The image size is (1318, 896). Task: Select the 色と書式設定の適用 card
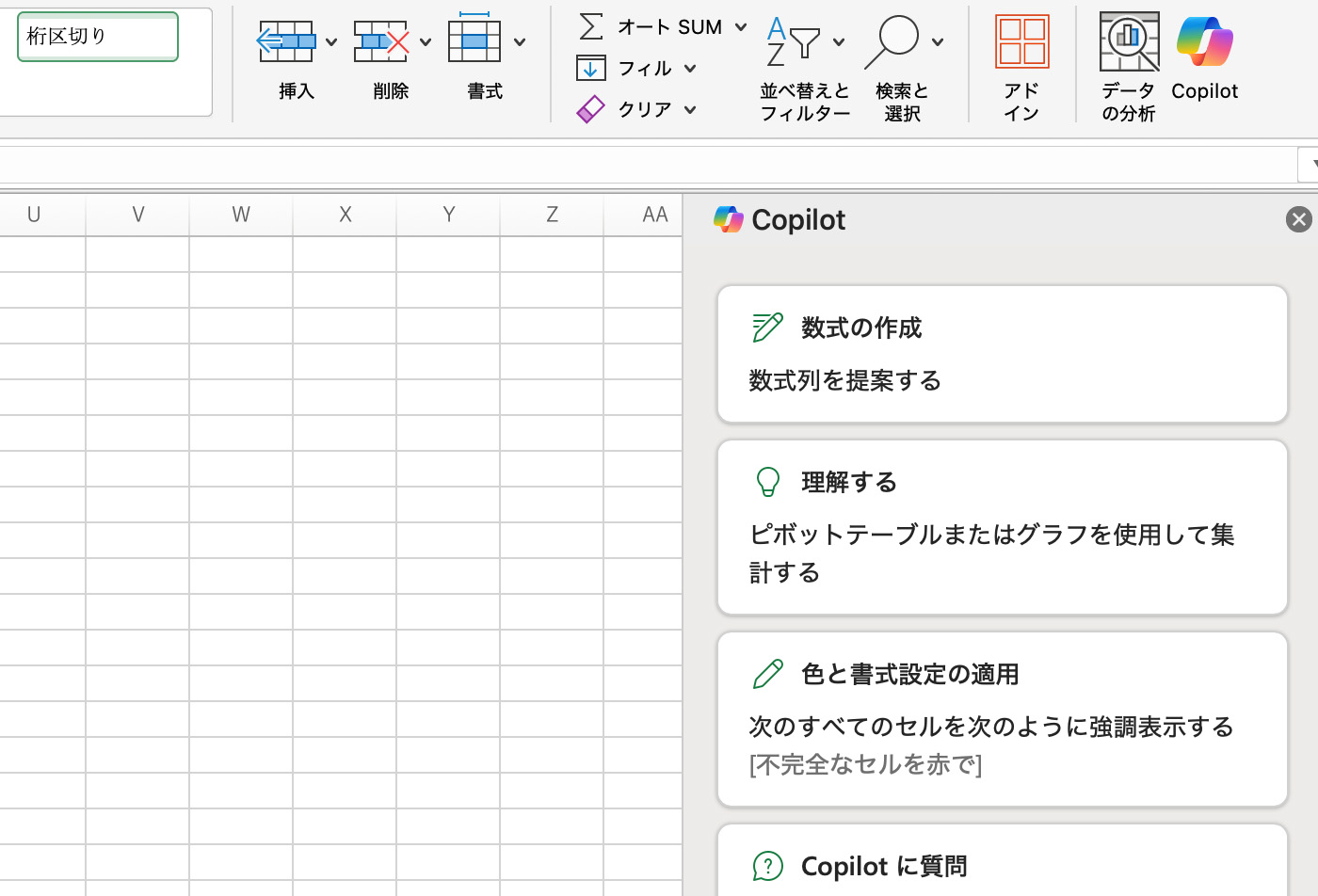pos(1002,719)
